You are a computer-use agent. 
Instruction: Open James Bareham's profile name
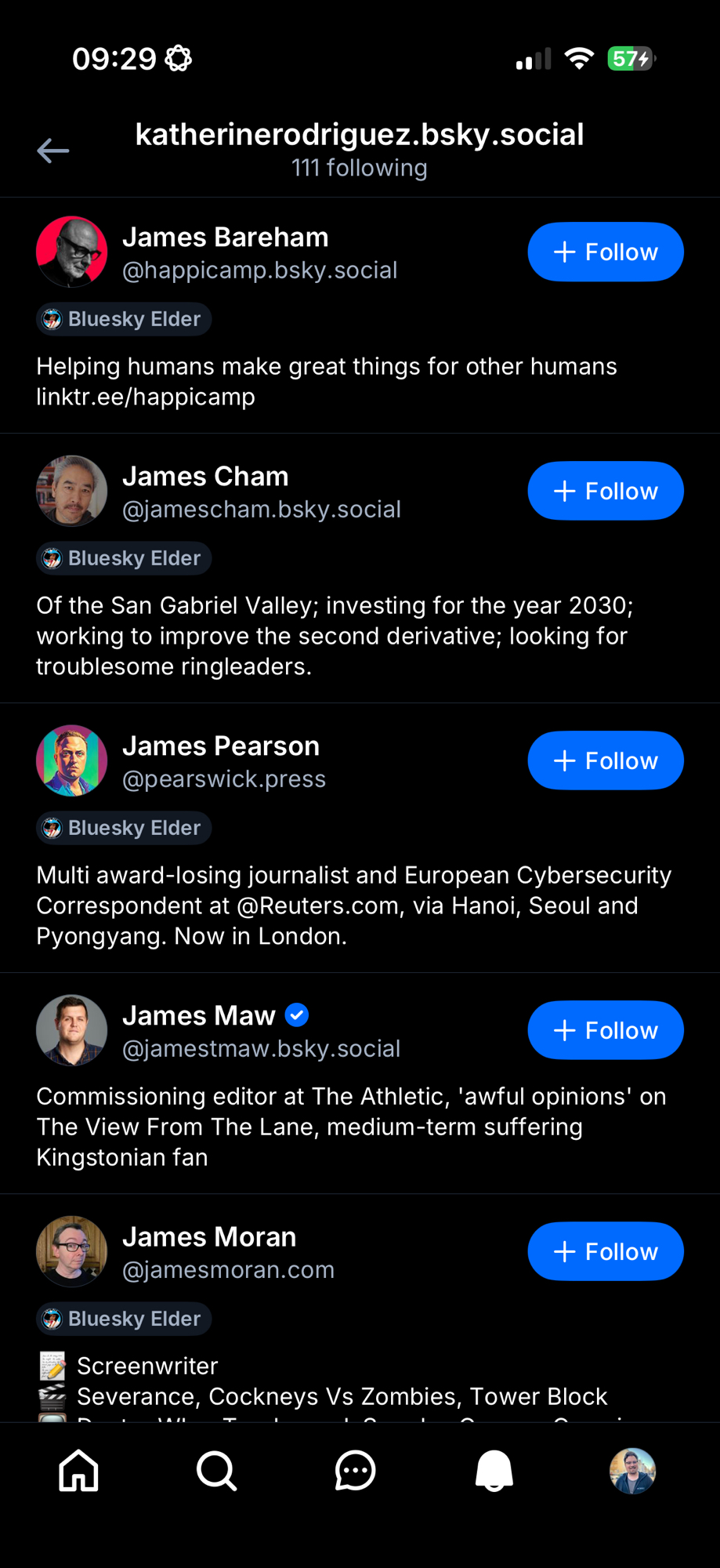point(226,237)
